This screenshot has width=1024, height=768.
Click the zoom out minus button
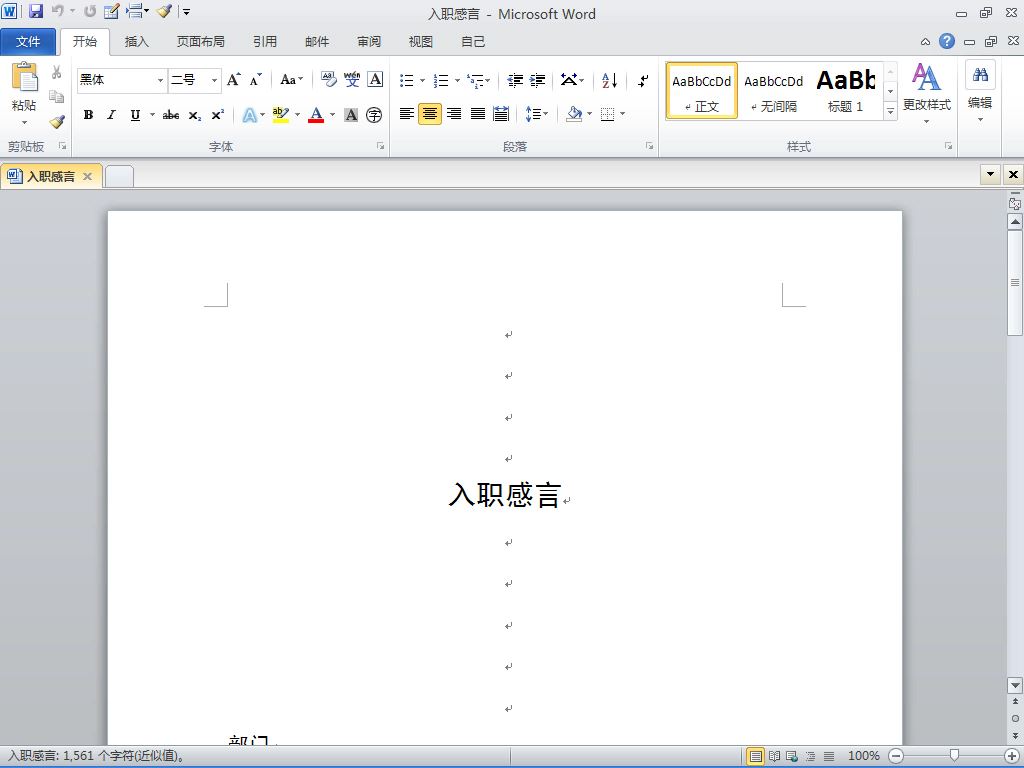(897, 756)
